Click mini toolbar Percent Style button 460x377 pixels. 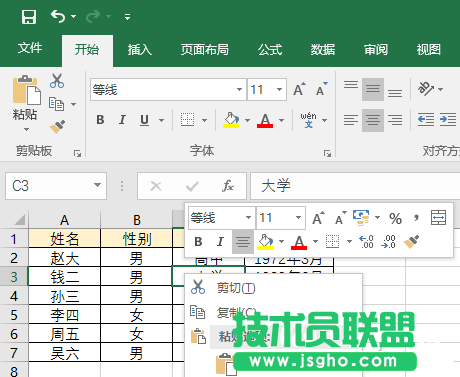[395, 219]
